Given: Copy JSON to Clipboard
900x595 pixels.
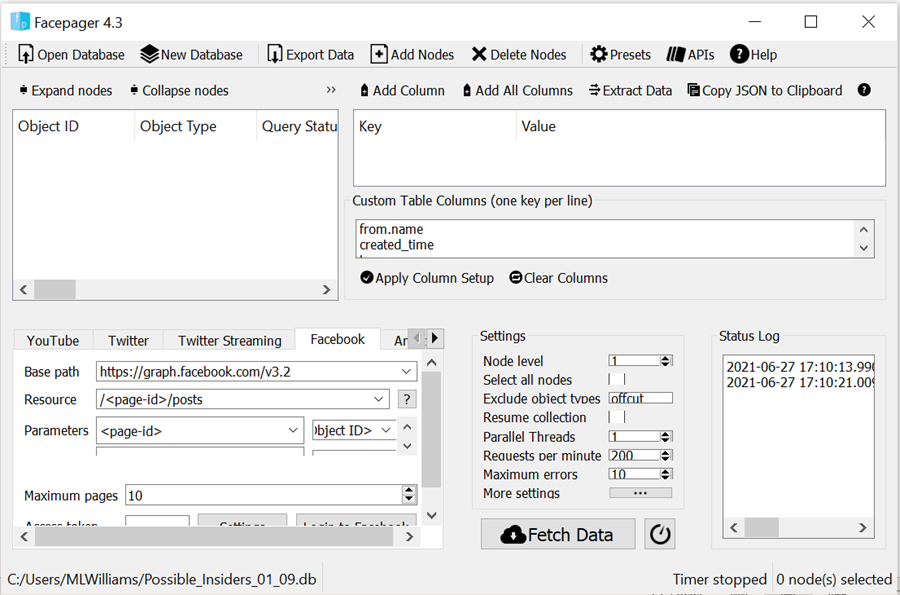Looking at the screenshot, I should pyautogui.click(x=765, y=91).
